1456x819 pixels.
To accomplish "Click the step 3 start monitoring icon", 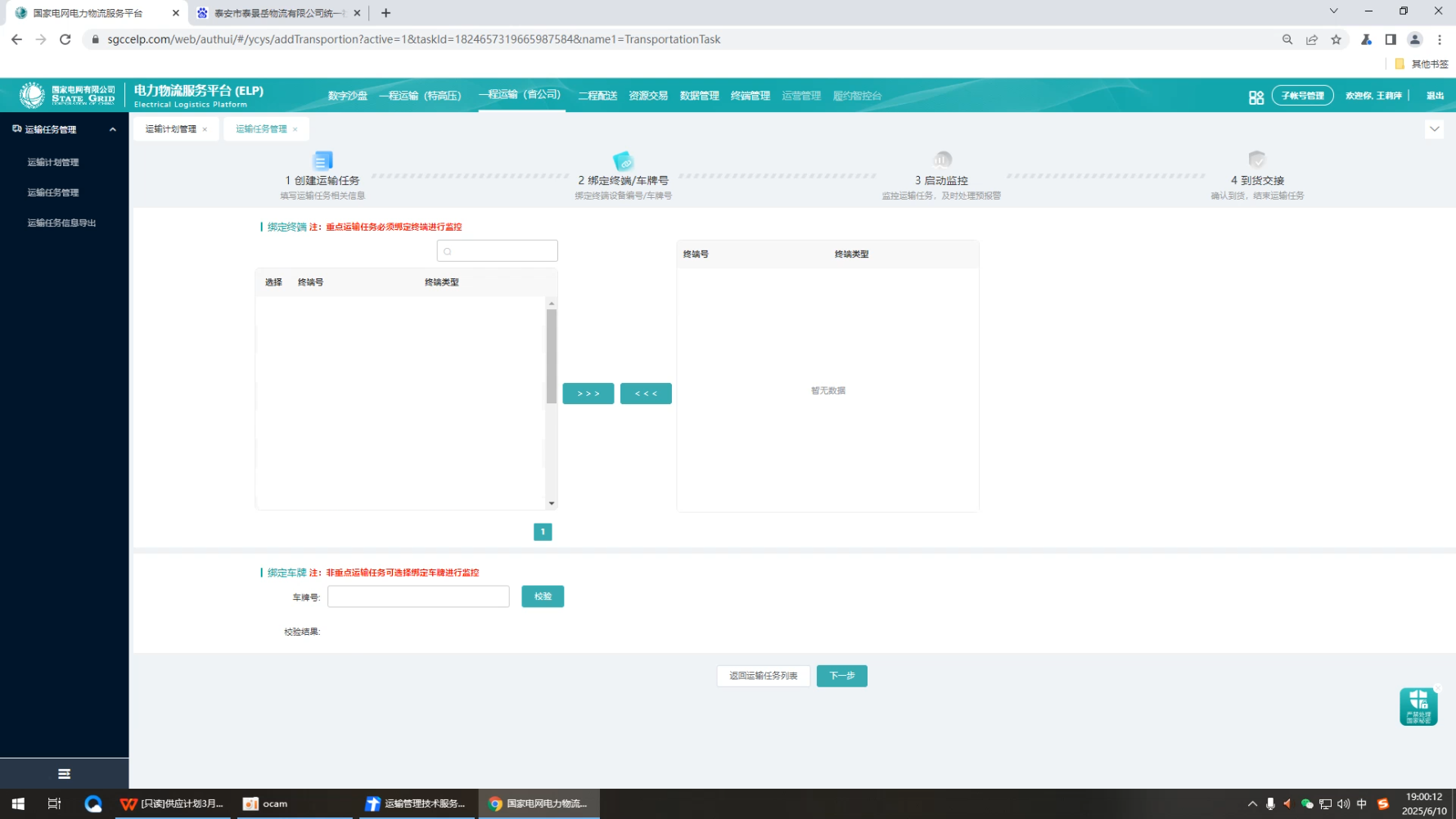I will 942,160.
